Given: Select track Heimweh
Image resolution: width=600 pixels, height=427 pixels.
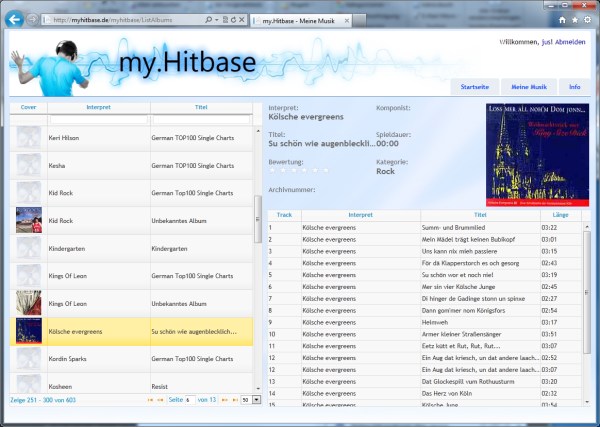Looking at the screenshot, I should coord(425,322).
